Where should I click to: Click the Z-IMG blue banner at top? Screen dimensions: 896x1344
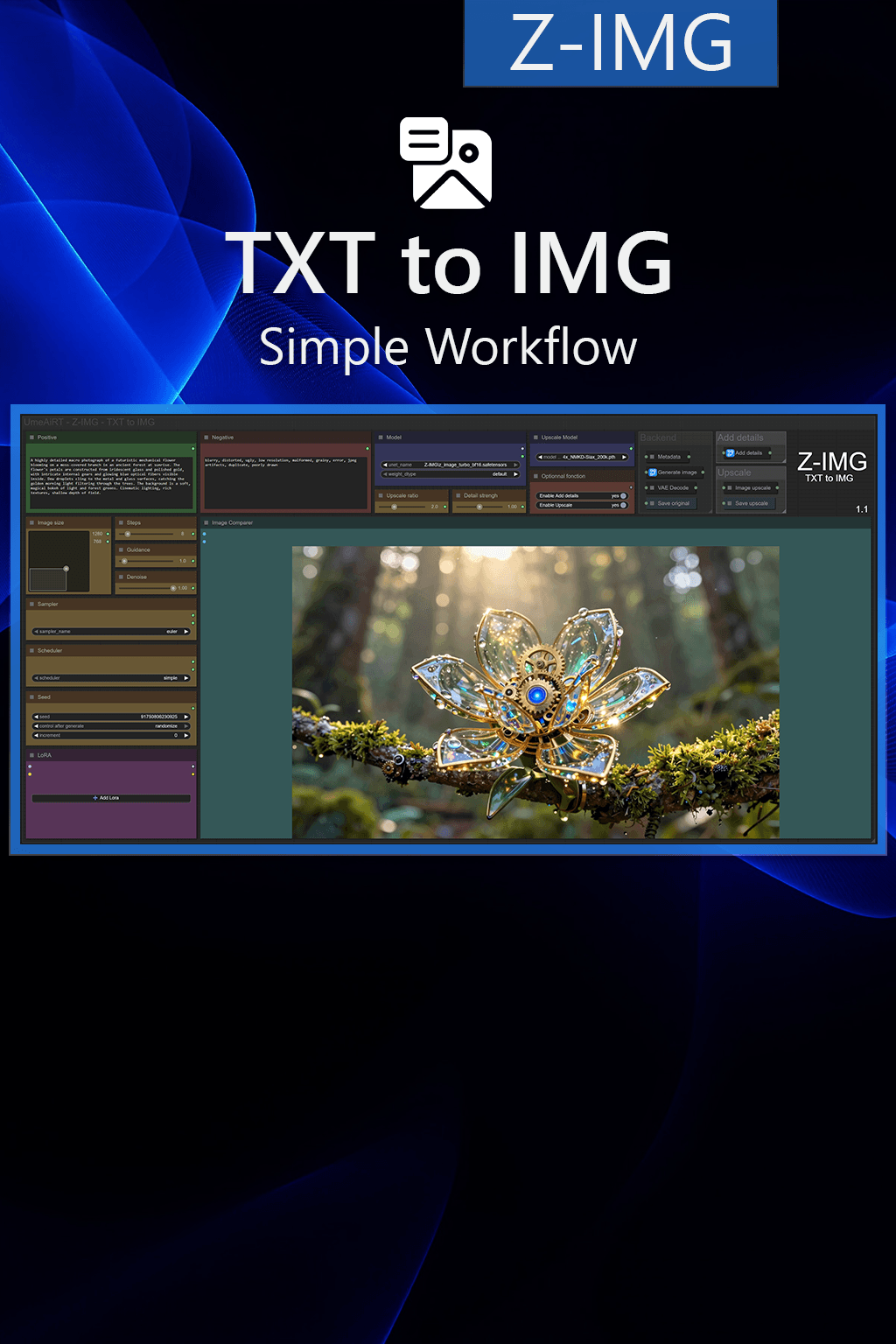click(620, 43)
